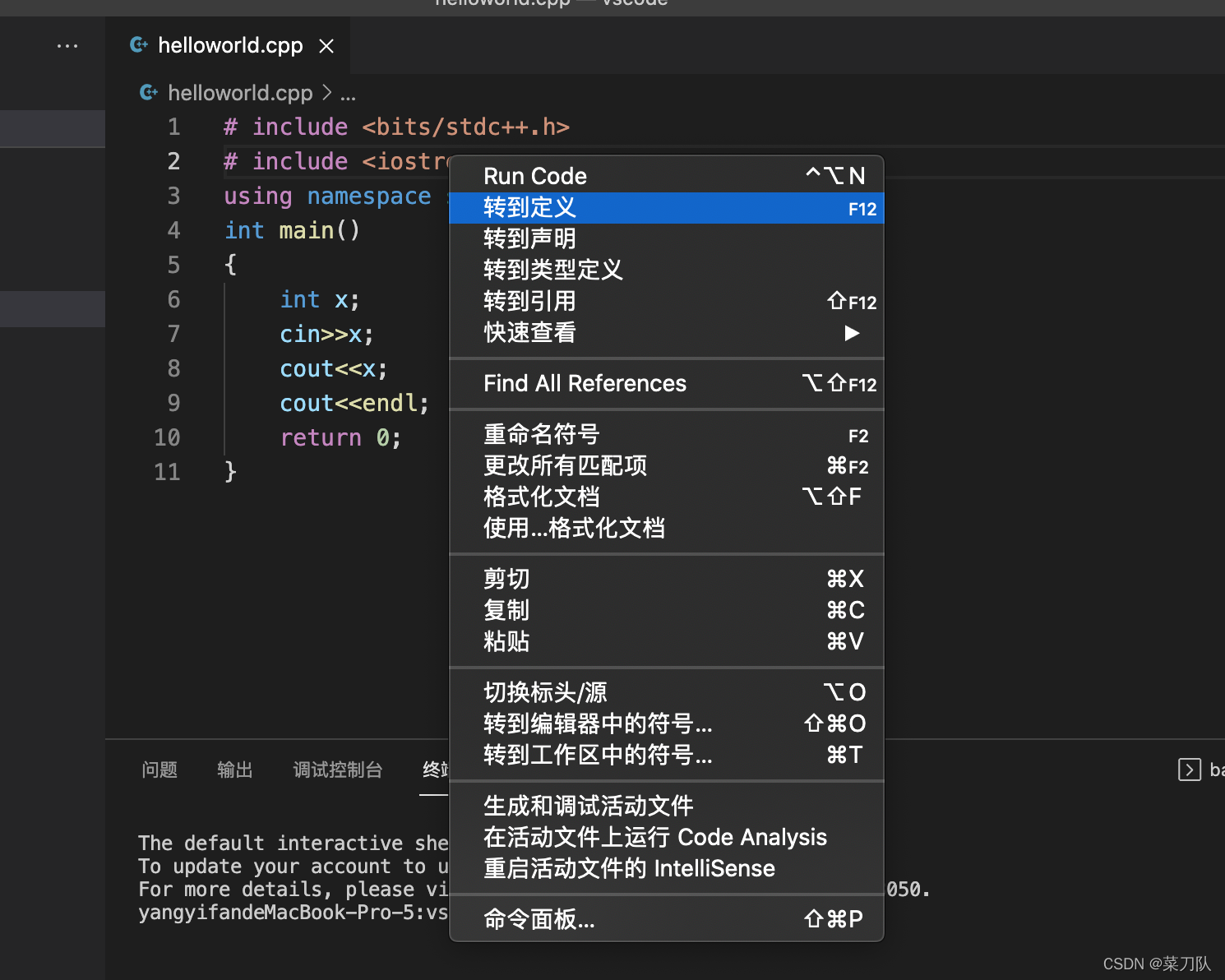
Task: Click "namespace" keyword on line 3
Action: (x=369, y=196)
